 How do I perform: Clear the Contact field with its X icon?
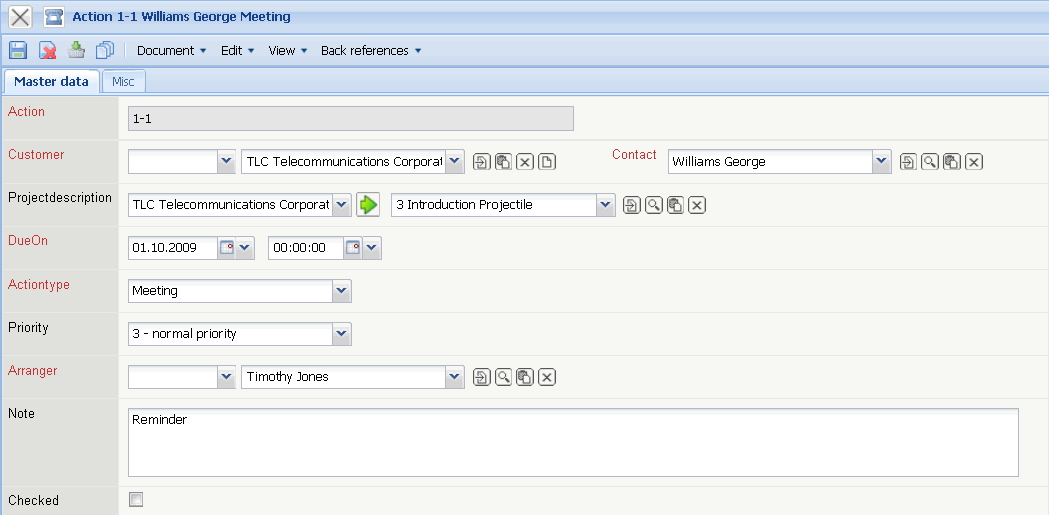(x=974, y=162)
